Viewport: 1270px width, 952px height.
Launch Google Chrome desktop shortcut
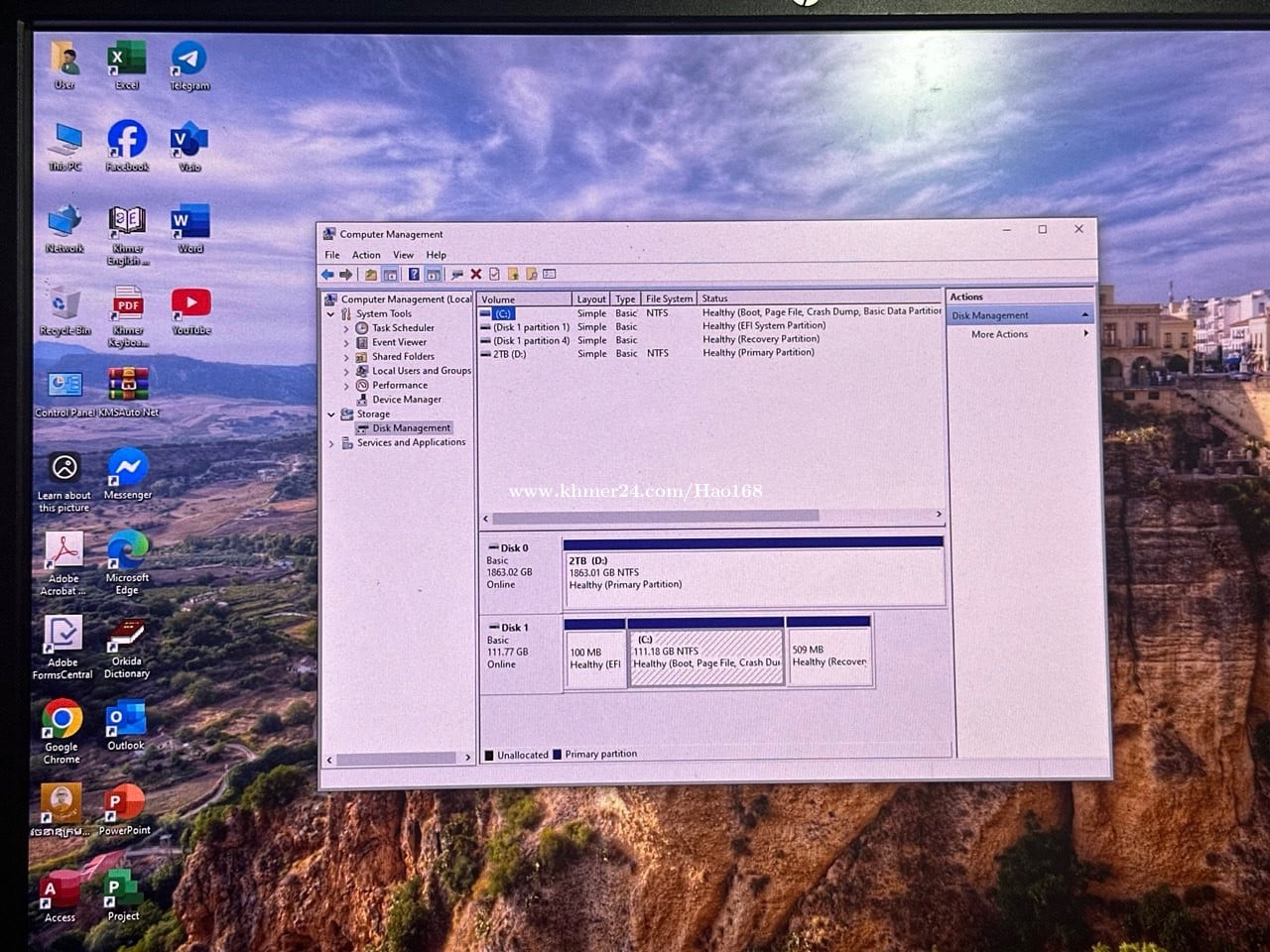(x=62, y=721)
